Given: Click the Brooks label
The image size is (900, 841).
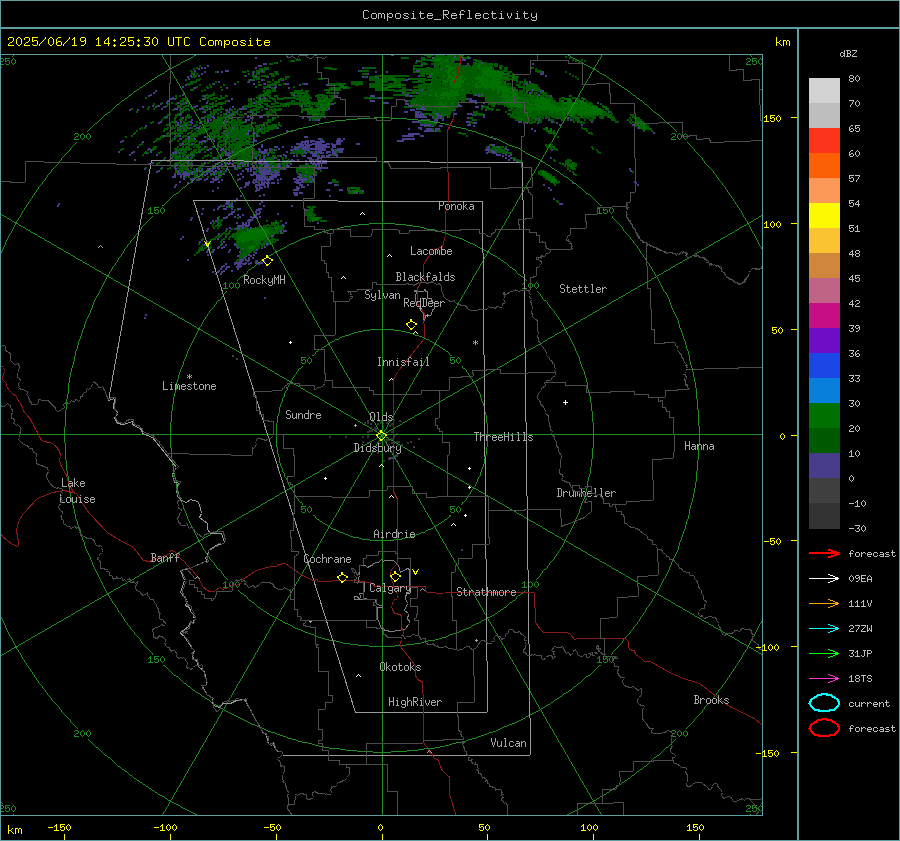Looking at the screenshot, I should [x=711, y=700].
